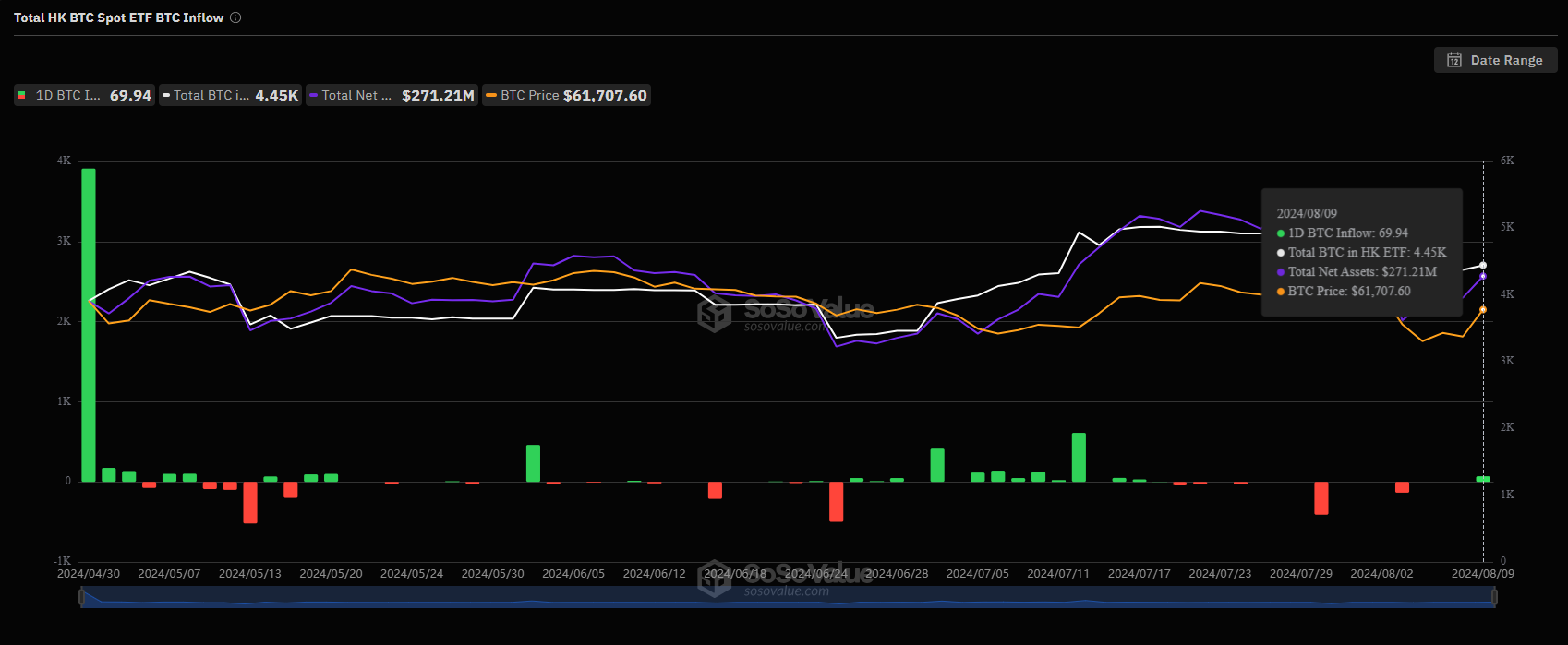Open the Date Range picker

pos(1495,60)
